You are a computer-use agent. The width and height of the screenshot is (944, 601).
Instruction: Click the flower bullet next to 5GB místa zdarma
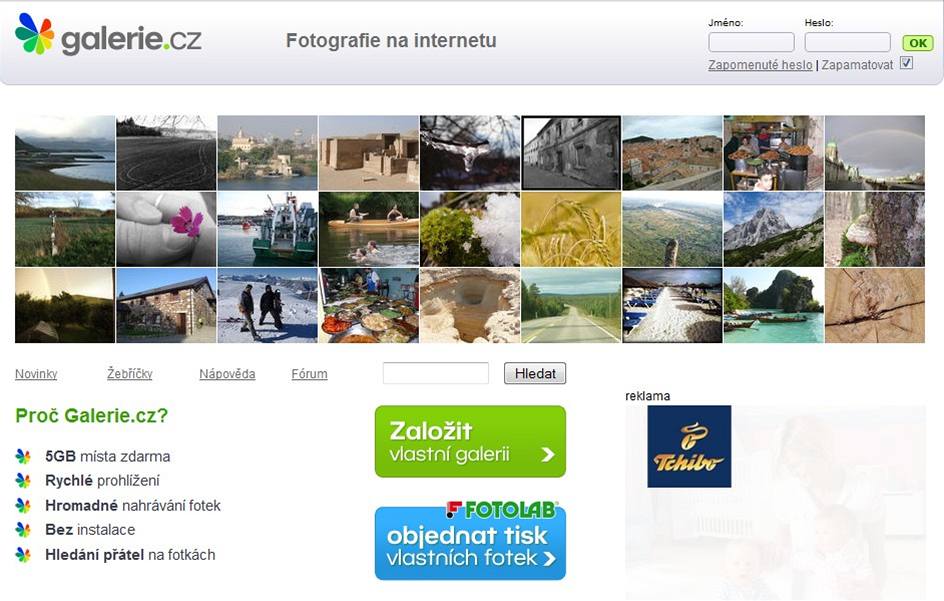click(23, 456)
